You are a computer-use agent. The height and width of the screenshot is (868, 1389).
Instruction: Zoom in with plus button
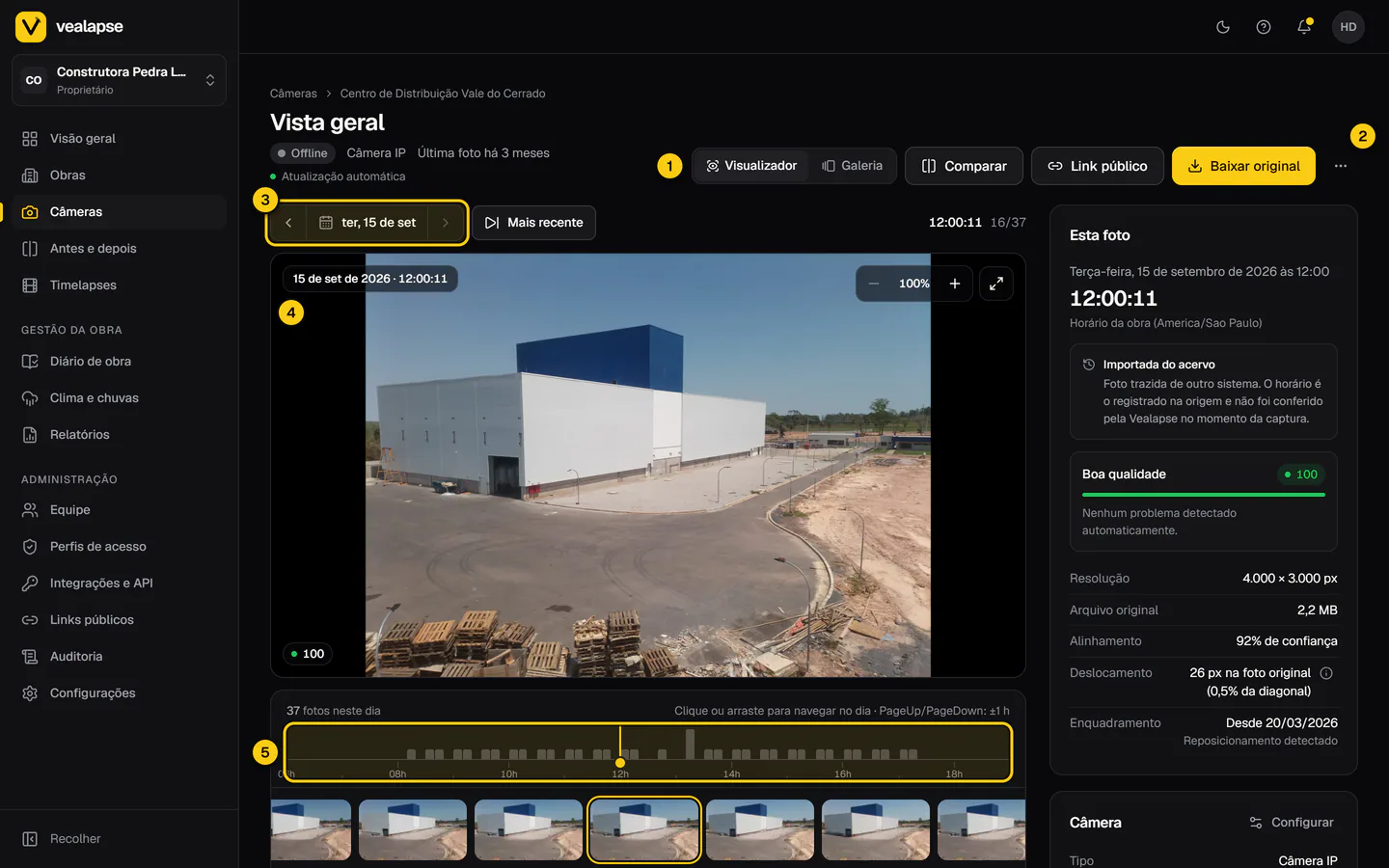[x=955, y=284]
